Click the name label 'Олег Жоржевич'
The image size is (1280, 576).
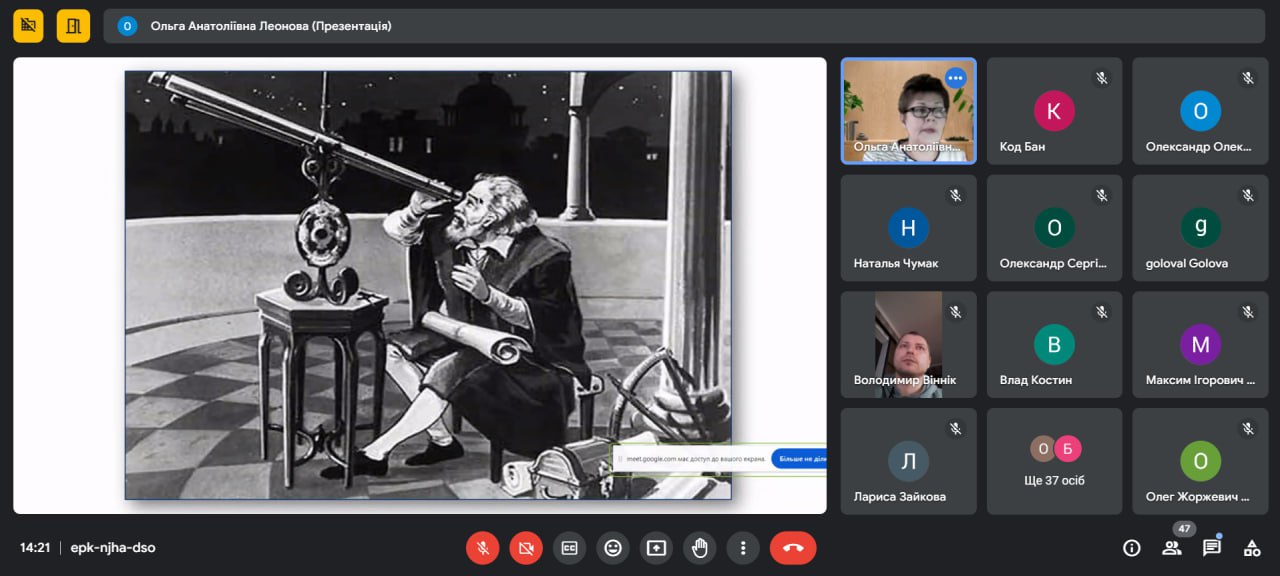click(x=1198, y=497)
